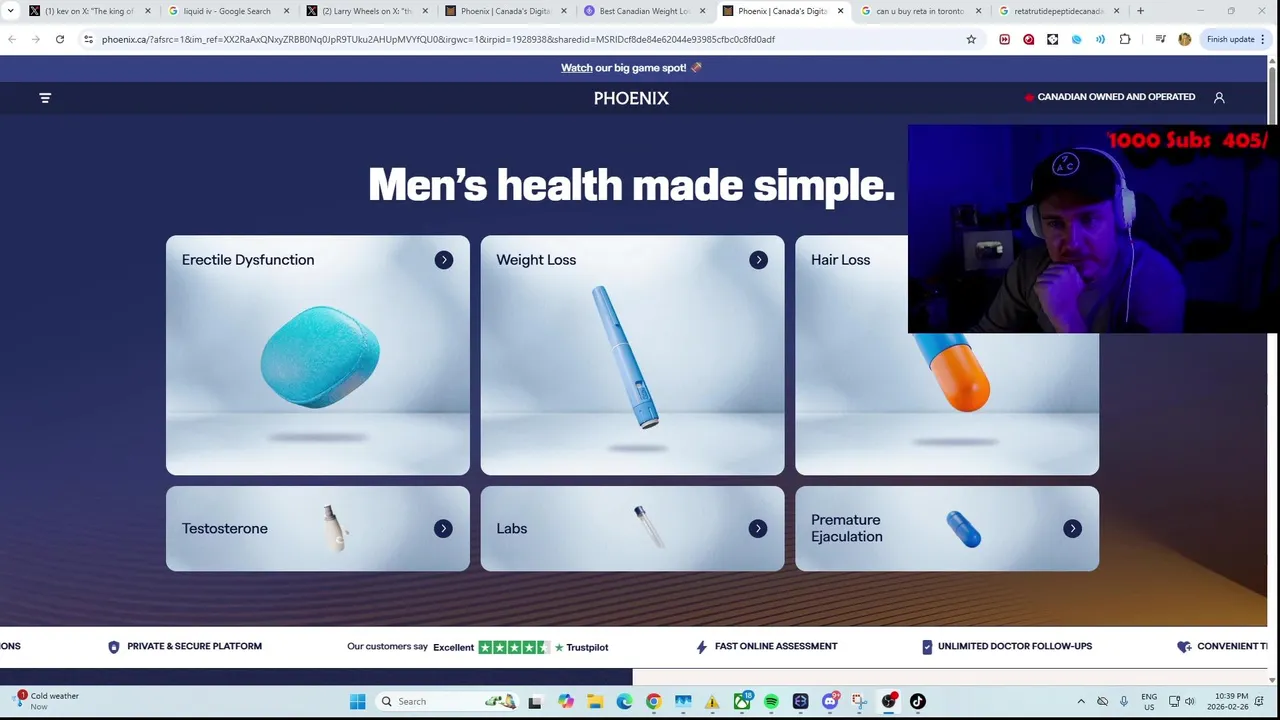Bookmark this page with the star icon
The height and width of the screenshot is (720, 1280).
tap(971, 39)
